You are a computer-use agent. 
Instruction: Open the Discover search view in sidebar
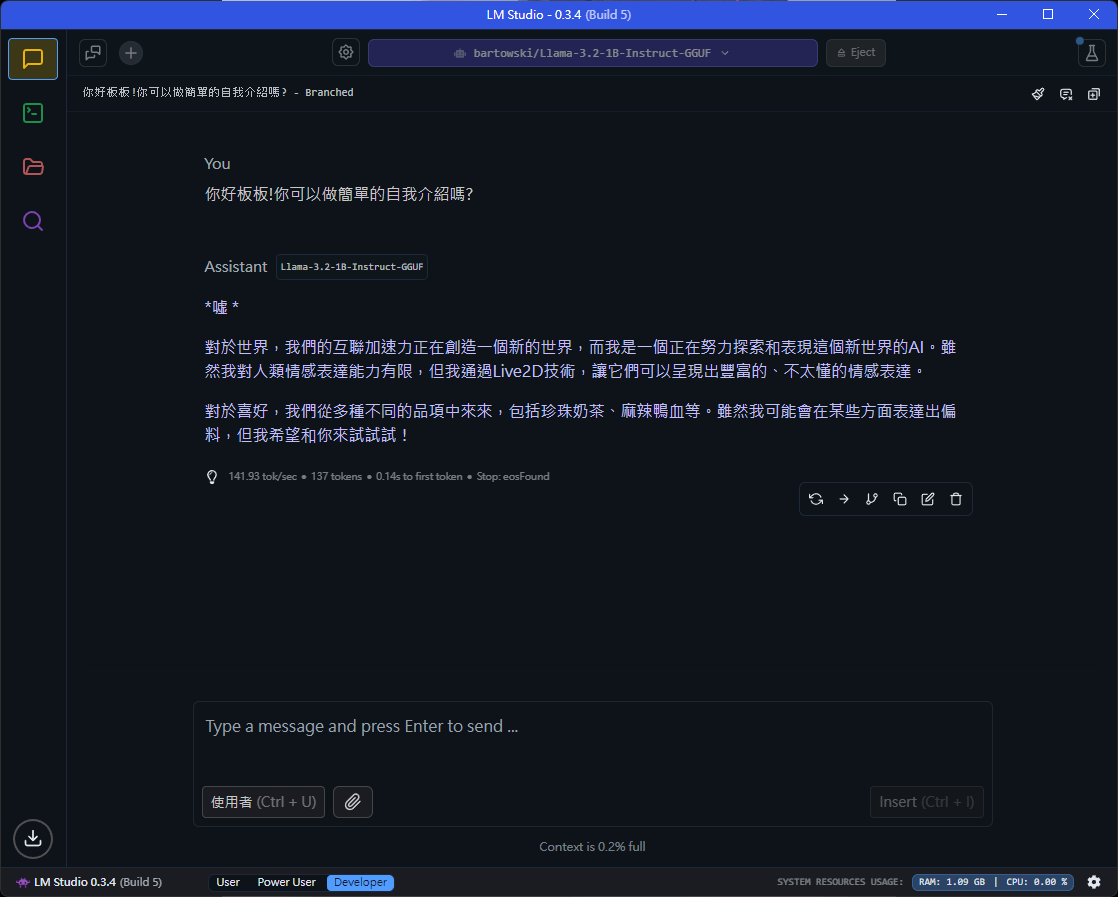[x=33, y=221]
